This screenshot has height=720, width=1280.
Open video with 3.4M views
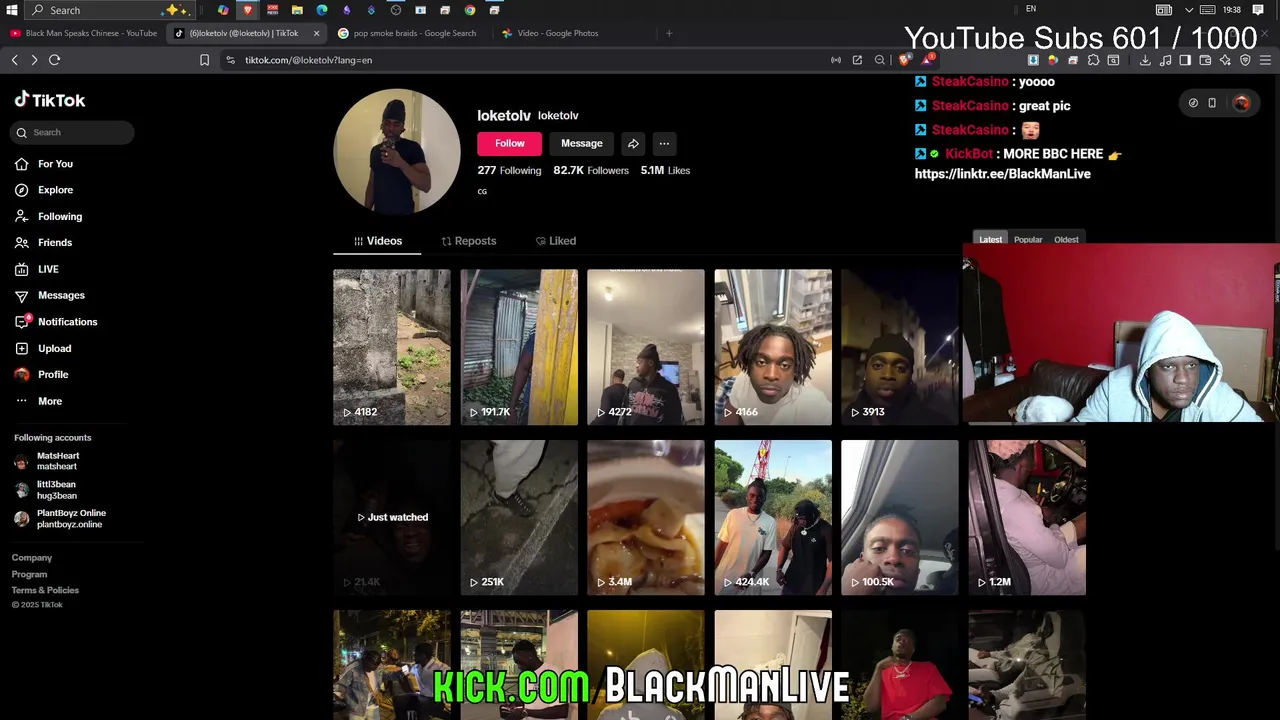tap(646, 517)
